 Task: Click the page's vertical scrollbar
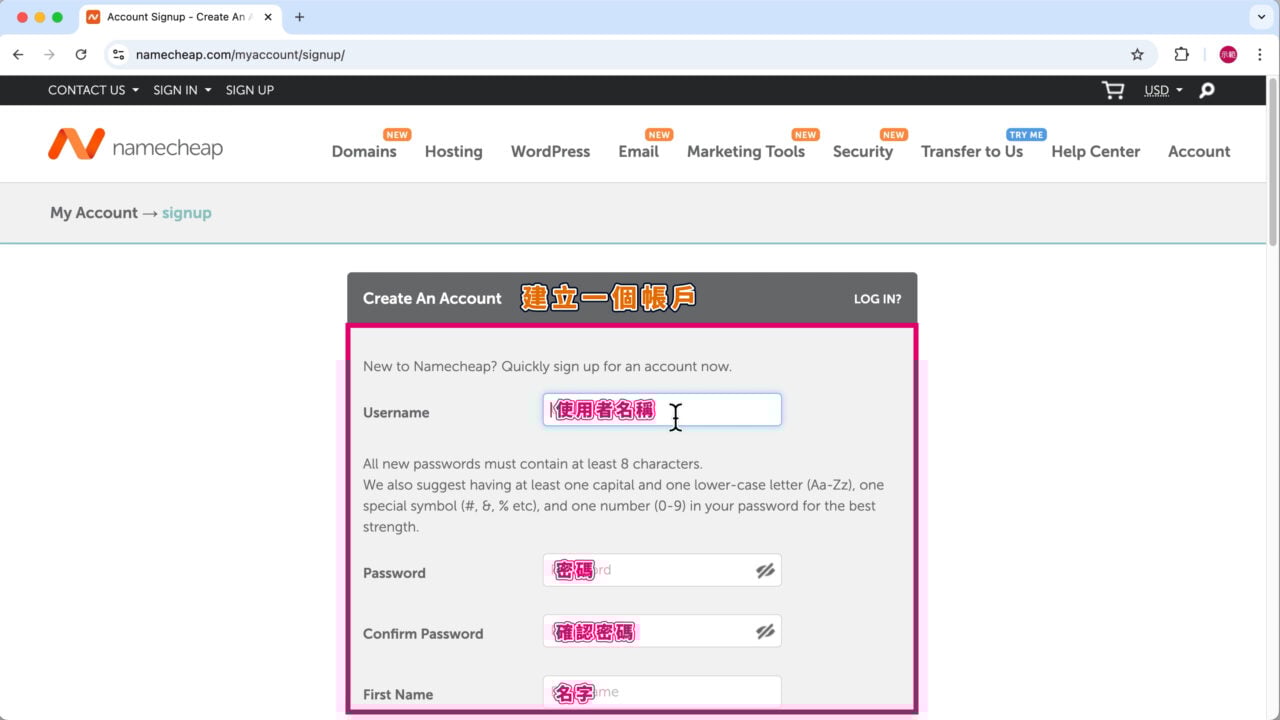[1272, 160]
